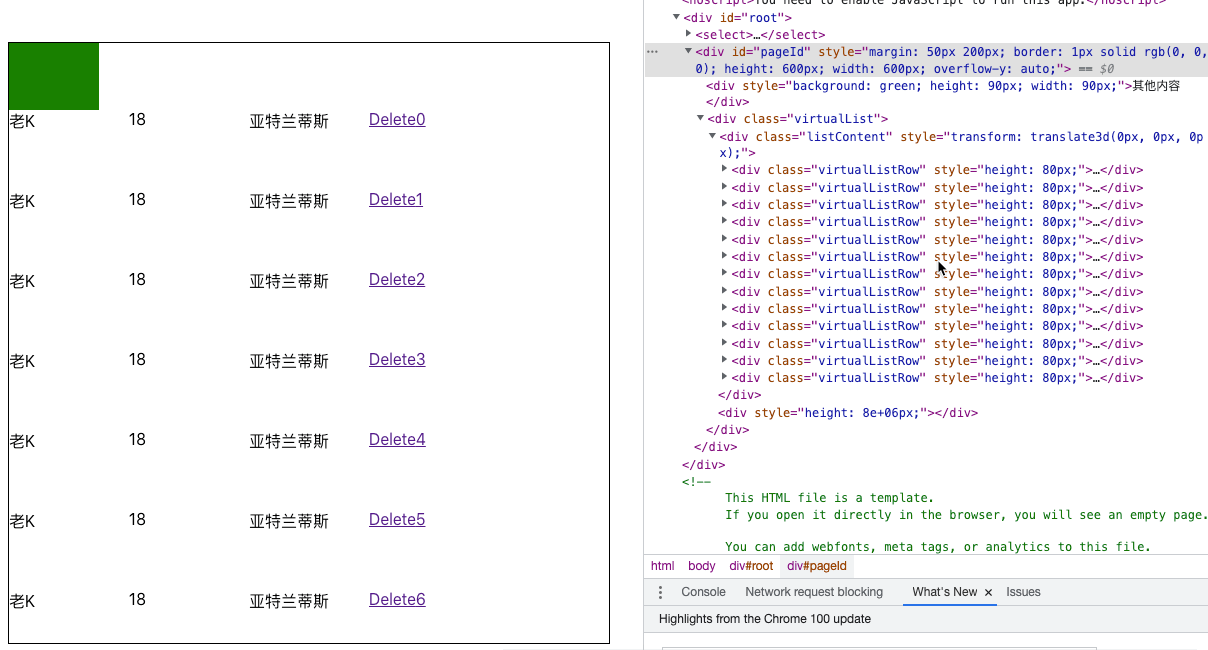The width and height of the screenshot is (1208, 650).
Task: Select the div#root breadcrumb
Action: (x=751, y=566)
